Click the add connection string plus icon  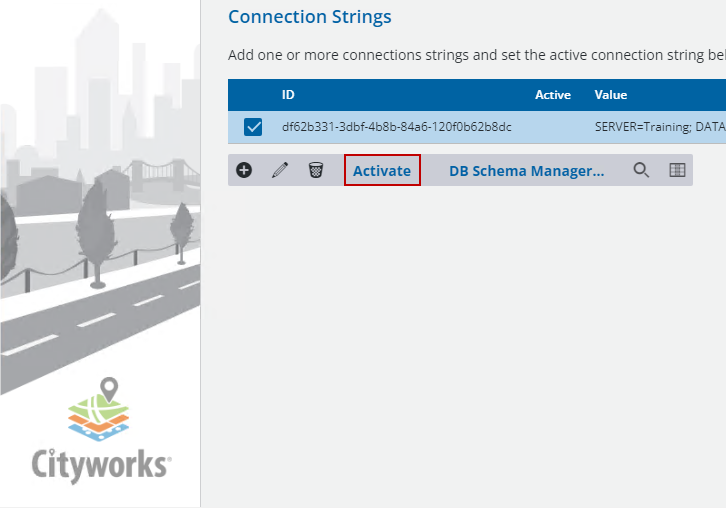point(244,170)
